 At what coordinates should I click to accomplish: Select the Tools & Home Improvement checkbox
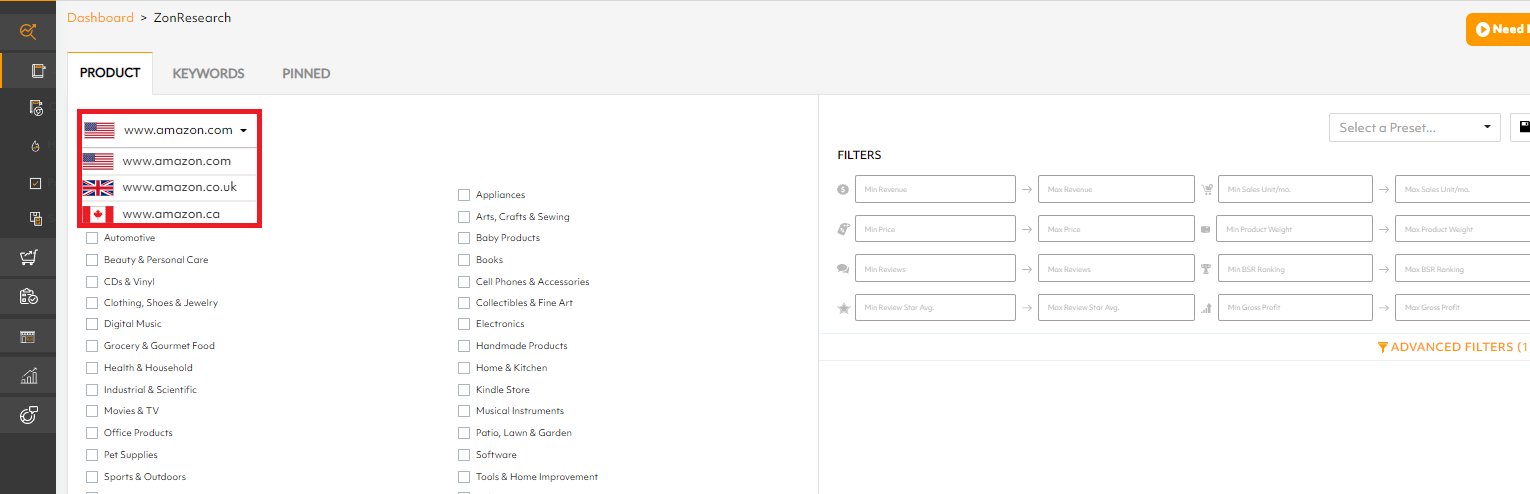click(x=464, y=477)
